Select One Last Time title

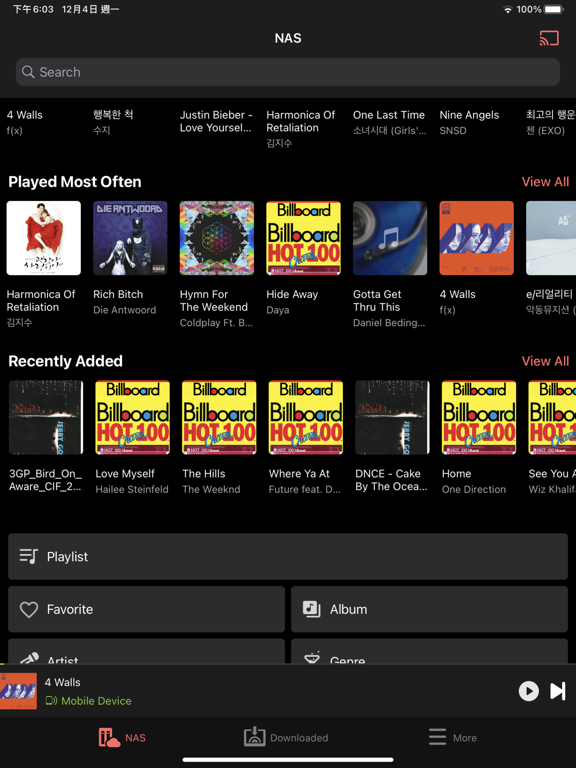(x=389, y=115)
